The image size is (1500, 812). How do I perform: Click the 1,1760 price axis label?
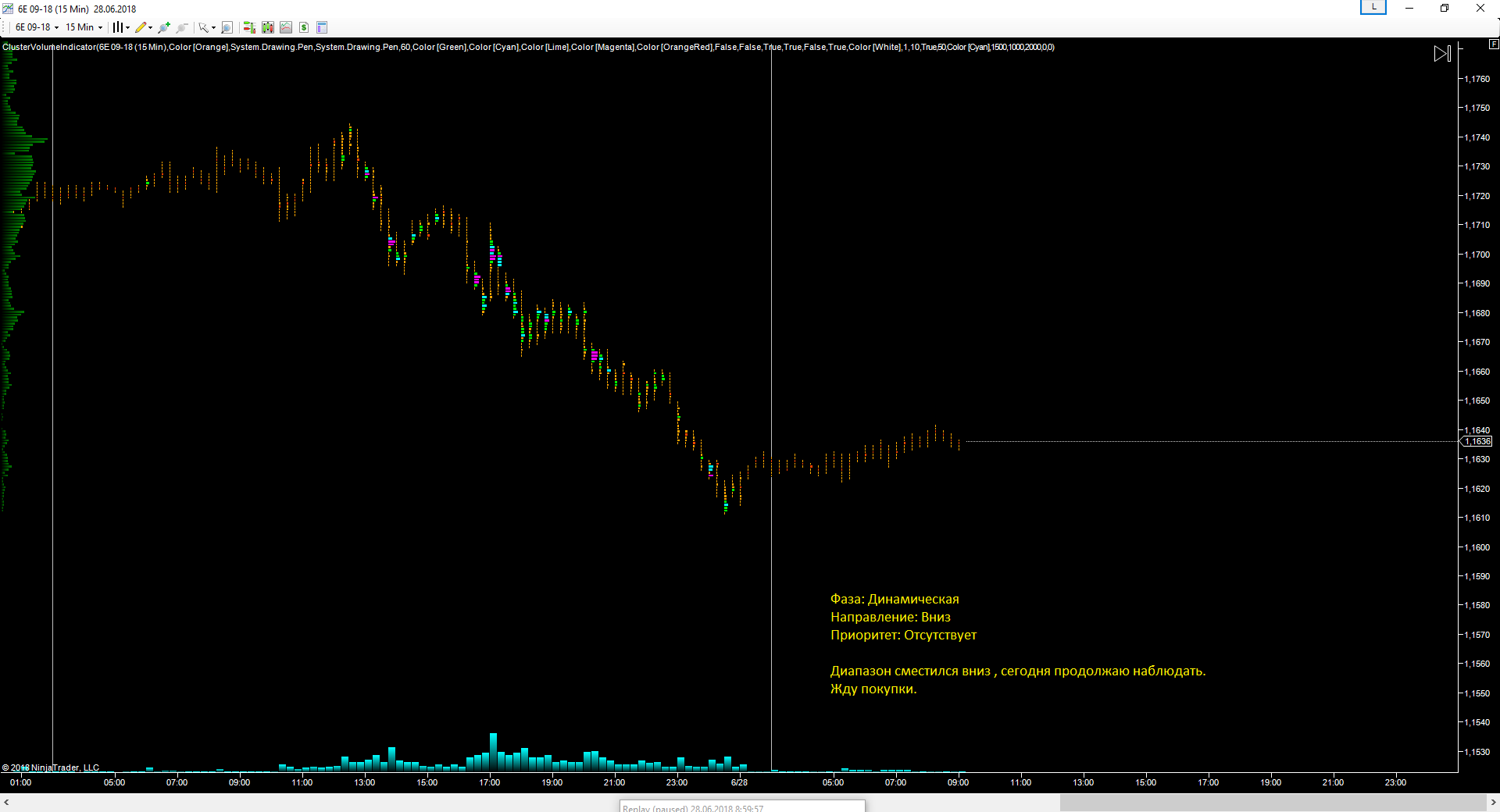pos(1477,79)
